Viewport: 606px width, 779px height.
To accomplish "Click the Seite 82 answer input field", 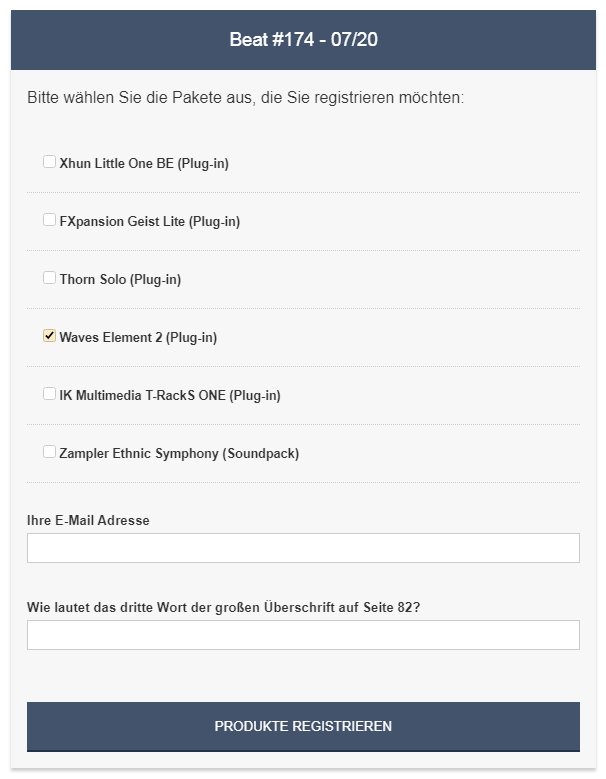I will 303,635.
